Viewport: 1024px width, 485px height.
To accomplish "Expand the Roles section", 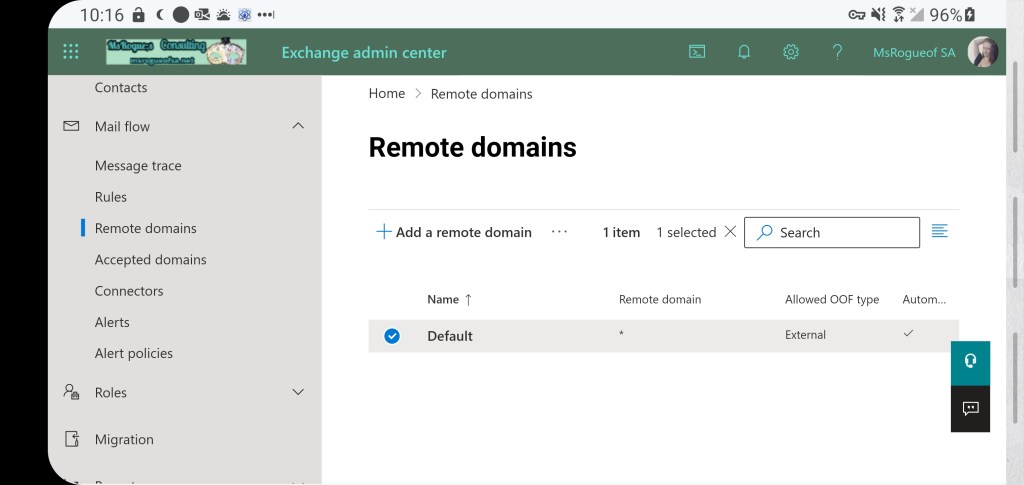I will coord(297,392).
